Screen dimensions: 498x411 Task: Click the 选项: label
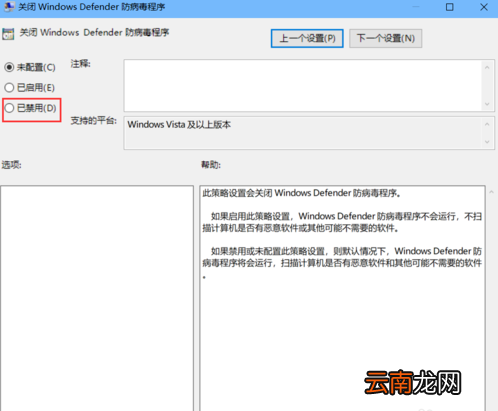11,165
